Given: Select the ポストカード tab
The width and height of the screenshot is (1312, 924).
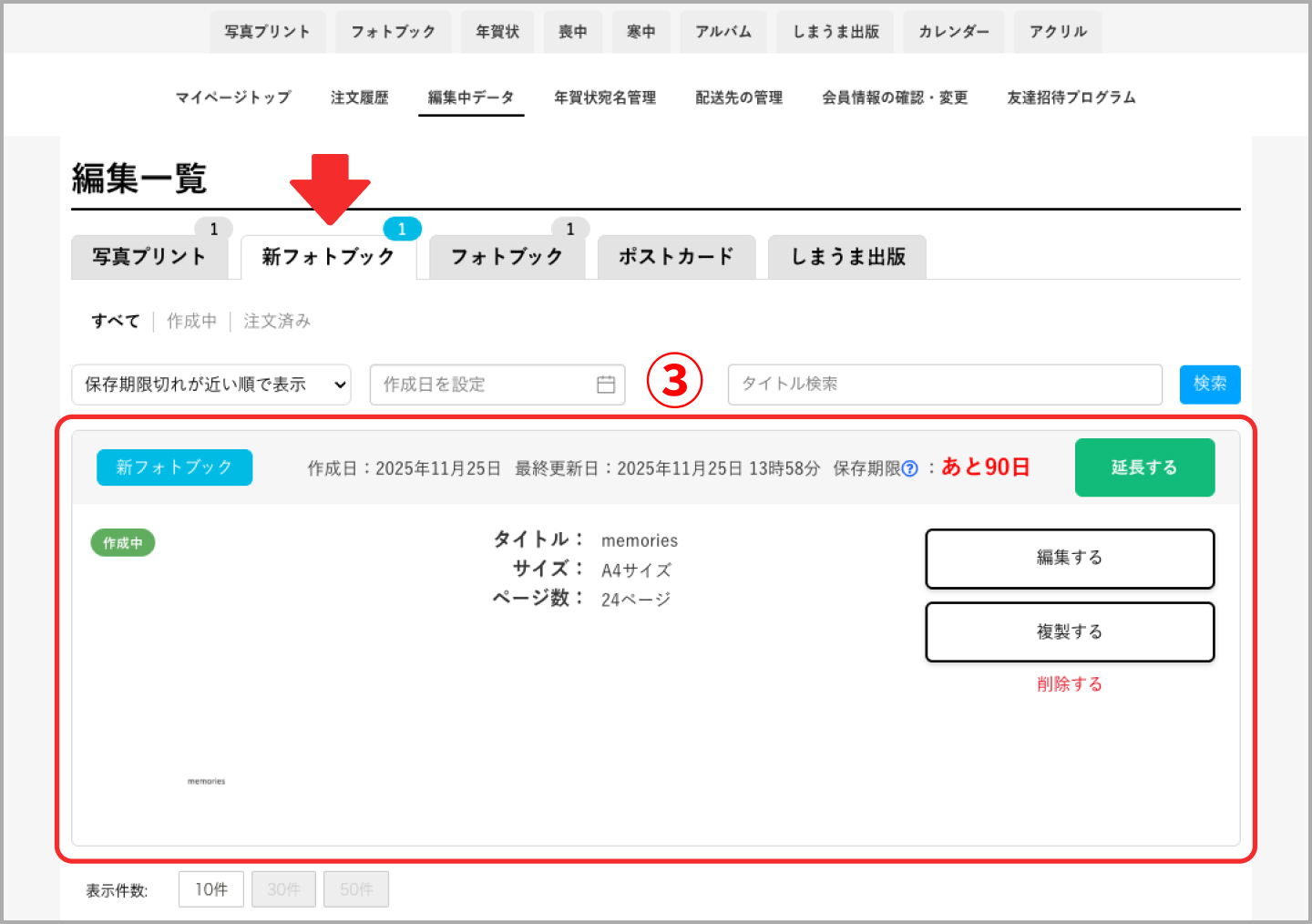Looking at the screenshot, I should pyautogui.click(x=676, y=256).
